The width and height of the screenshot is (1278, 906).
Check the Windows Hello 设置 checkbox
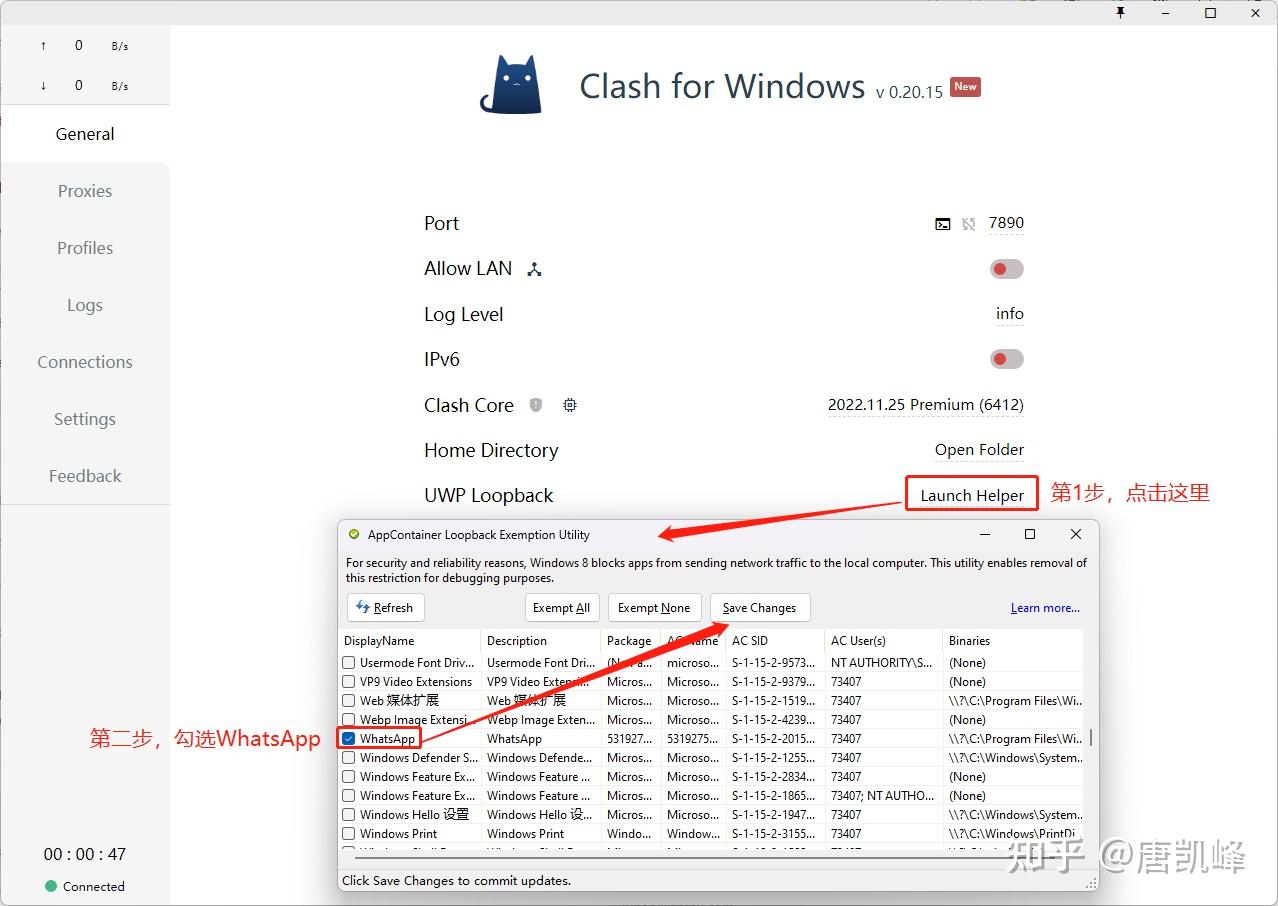point(349,815)
